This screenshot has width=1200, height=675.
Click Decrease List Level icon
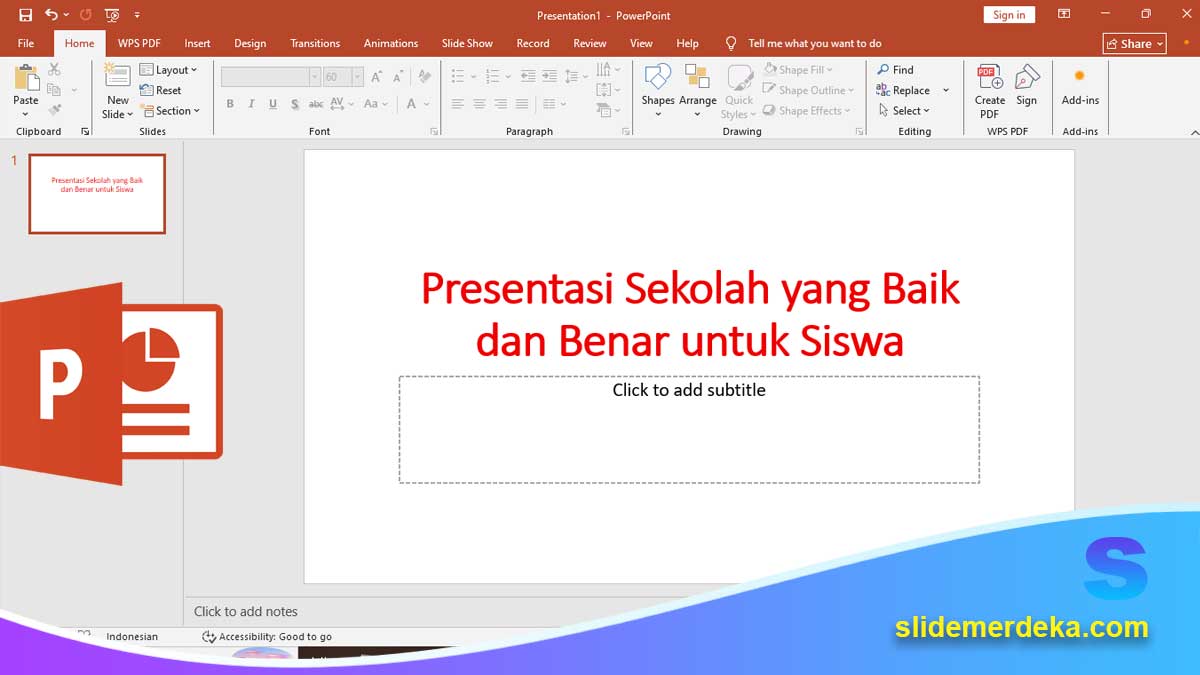[528, 76]
